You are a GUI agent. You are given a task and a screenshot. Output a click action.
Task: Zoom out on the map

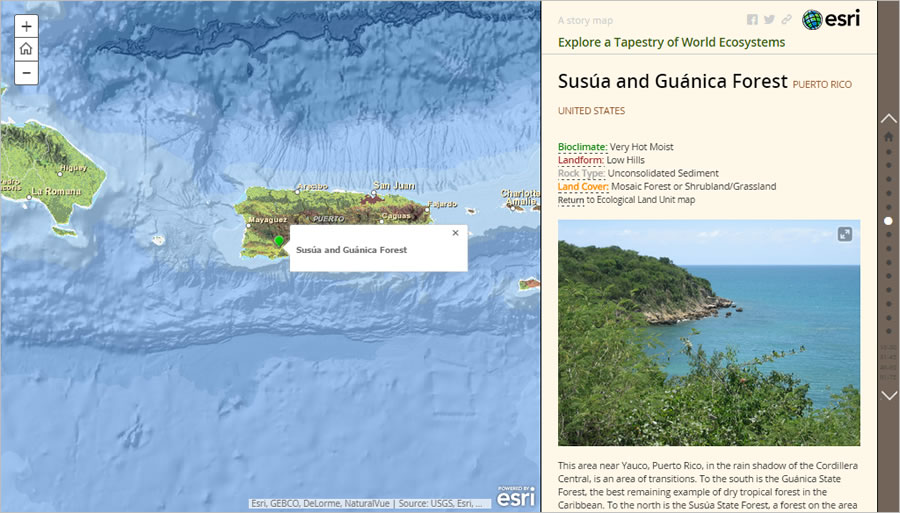pos(26,73)
